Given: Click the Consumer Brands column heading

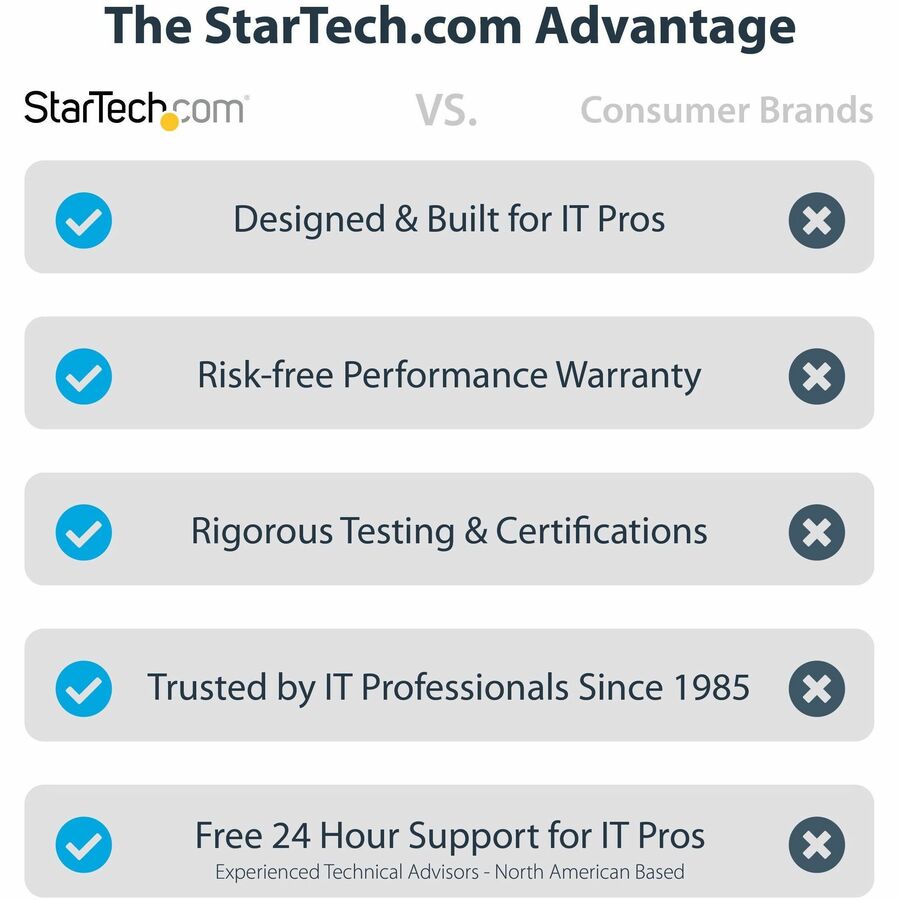Looking at the screenshot, I should (726, 110).
